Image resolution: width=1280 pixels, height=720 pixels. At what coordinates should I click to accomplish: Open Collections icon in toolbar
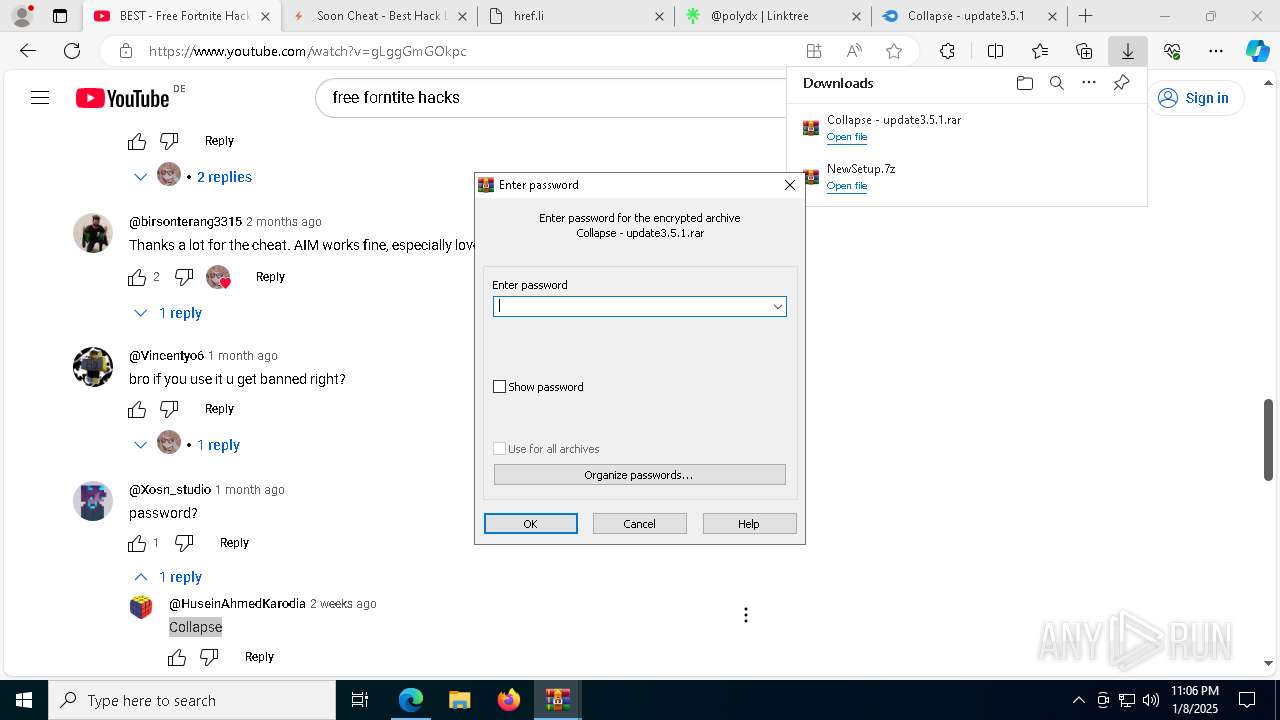click(x=1084, y=51)
